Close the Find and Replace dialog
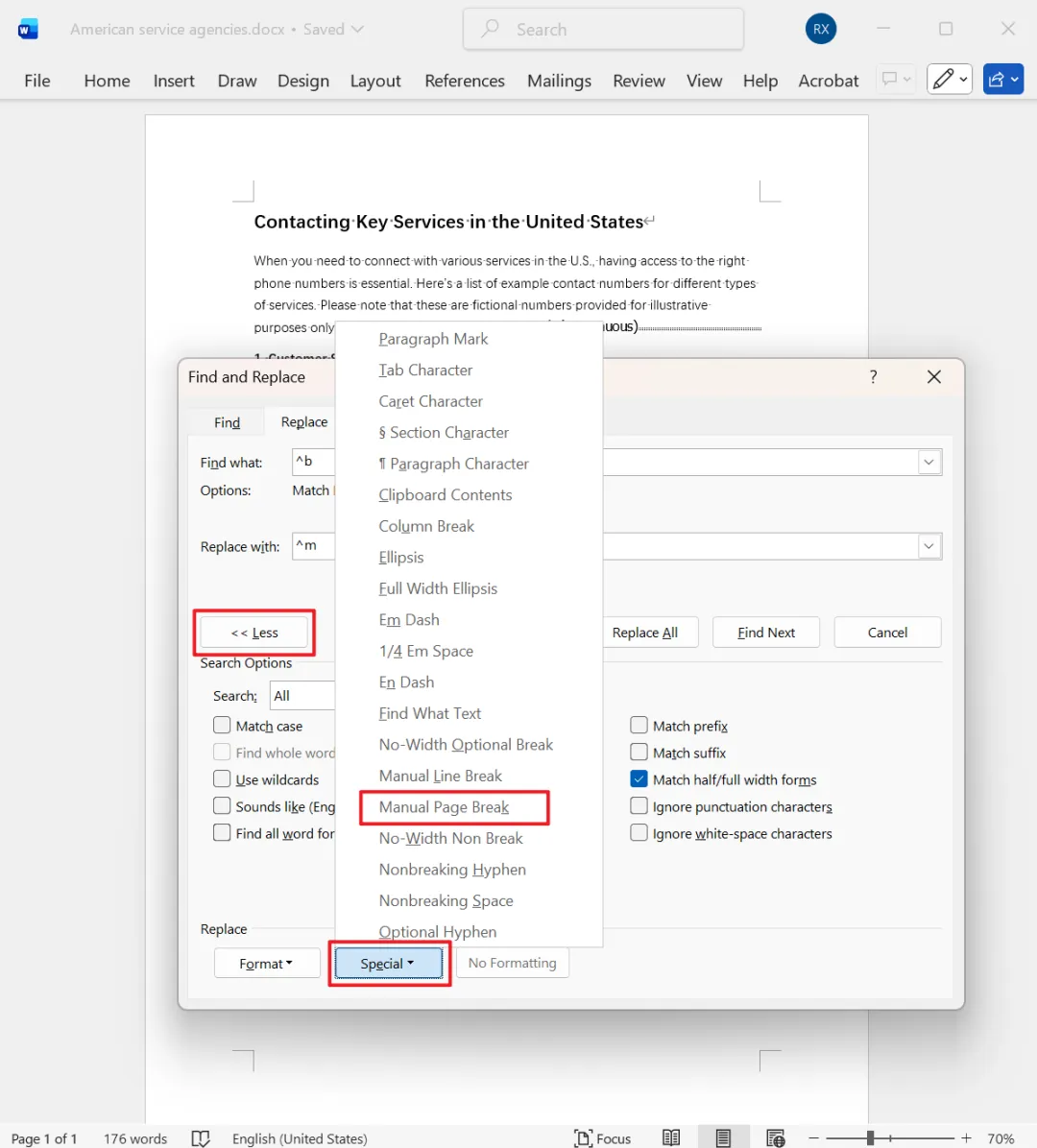This screenshot has width=1037, height=1148. pyautogui.click(x=933, y=377)
